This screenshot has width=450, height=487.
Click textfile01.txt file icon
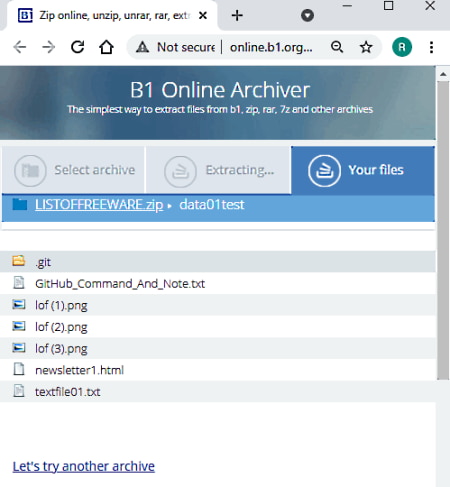point(19,391)
